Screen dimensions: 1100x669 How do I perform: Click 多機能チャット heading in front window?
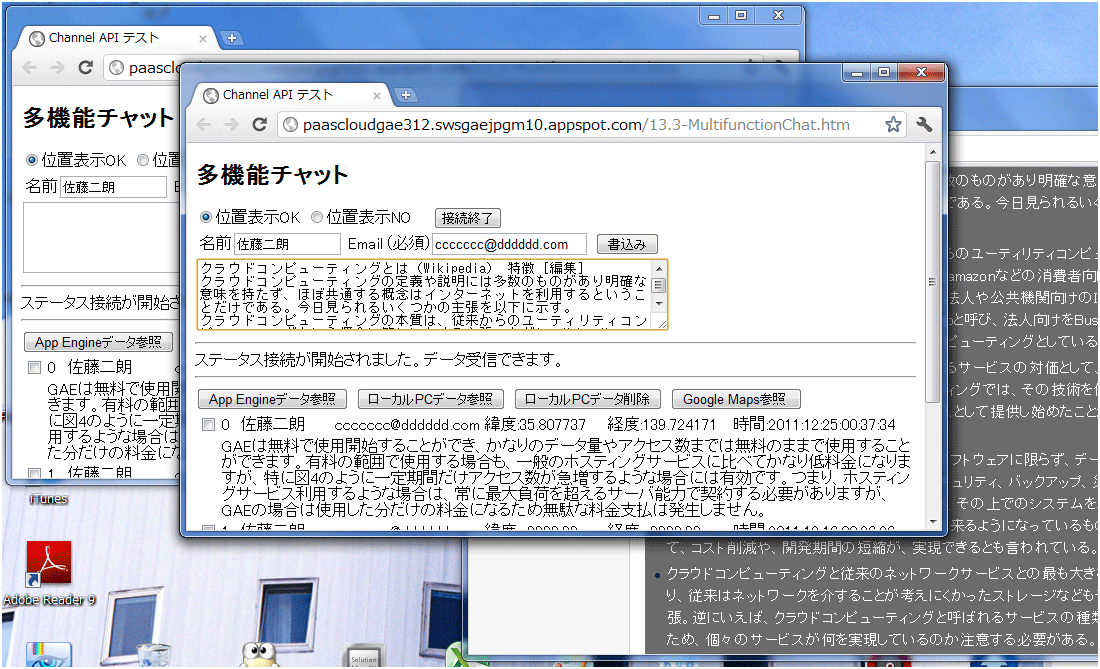click(x=272, y=175)
